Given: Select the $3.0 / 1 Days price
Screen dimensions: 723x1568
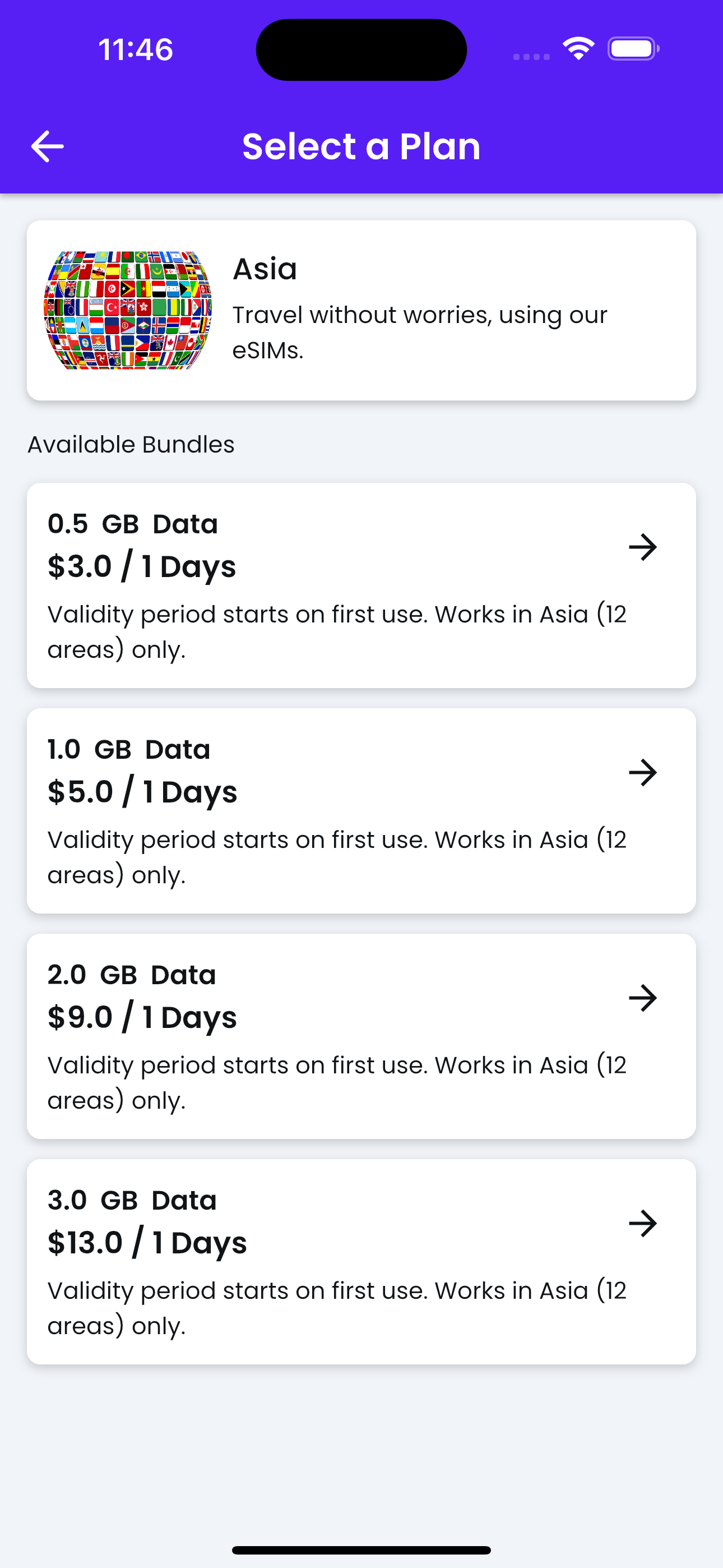Looking at the screenshot, I should coord(142,567).
